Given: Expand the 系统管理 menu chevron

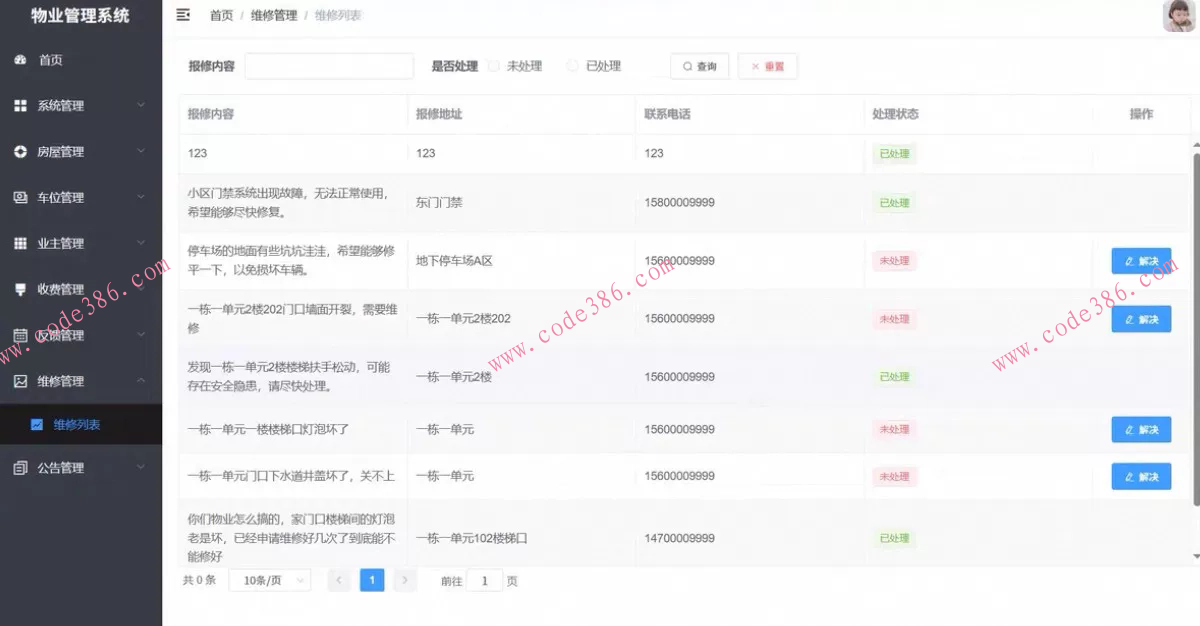Looking at the screenshot, I should click(x=142, y=105).
